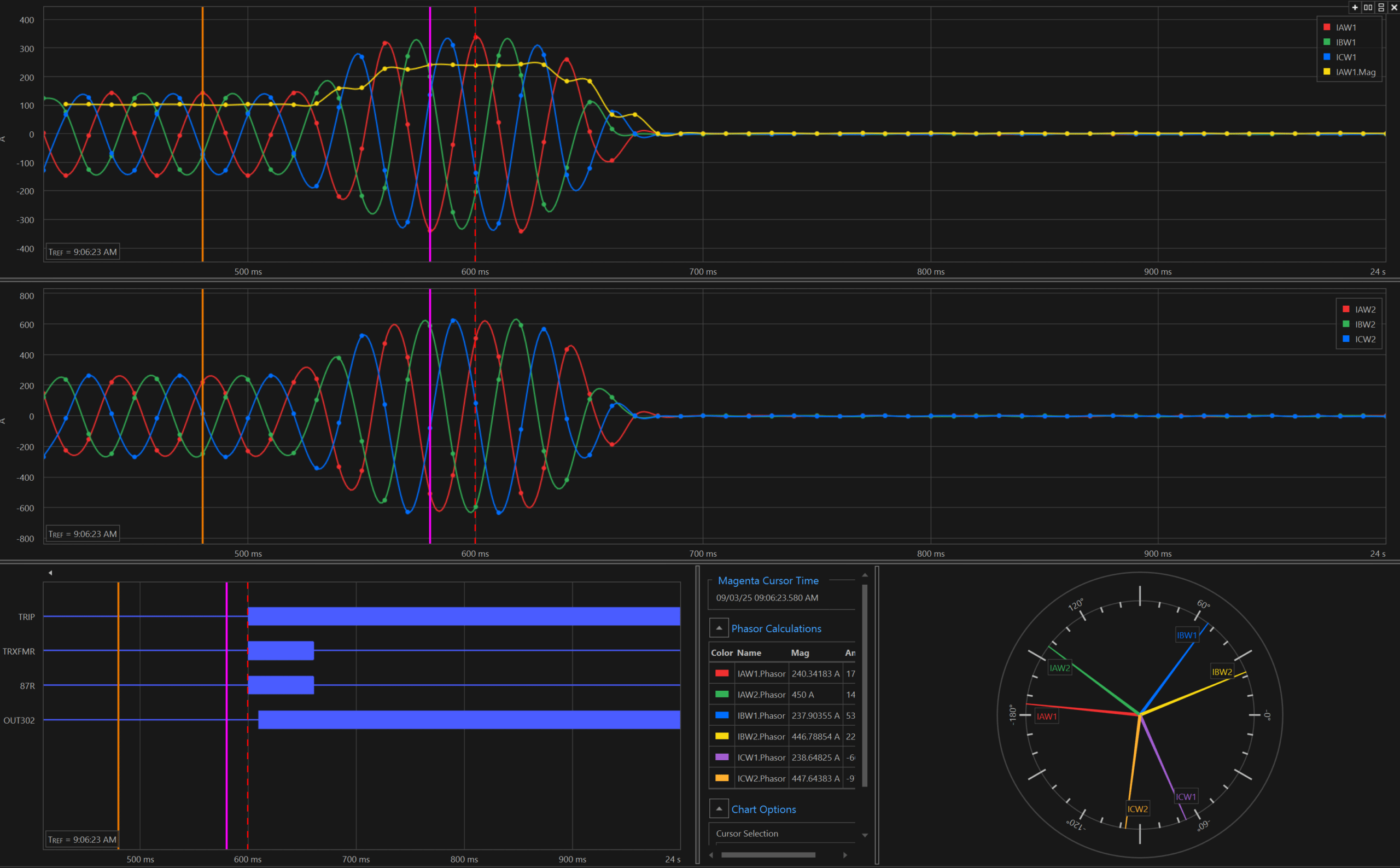Click the magenta cursor in the top chart
The width and height of the screenshot is (1400, 868).
click(430, 135)
